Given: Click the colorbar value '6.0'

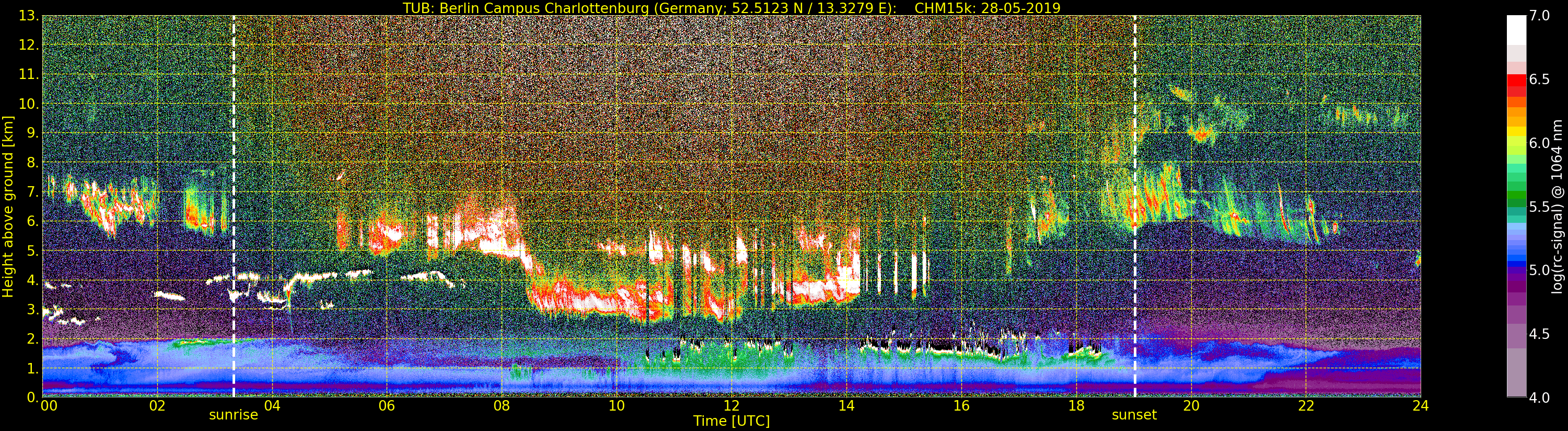Looking at the screenshot, I should coord(1539,143).
